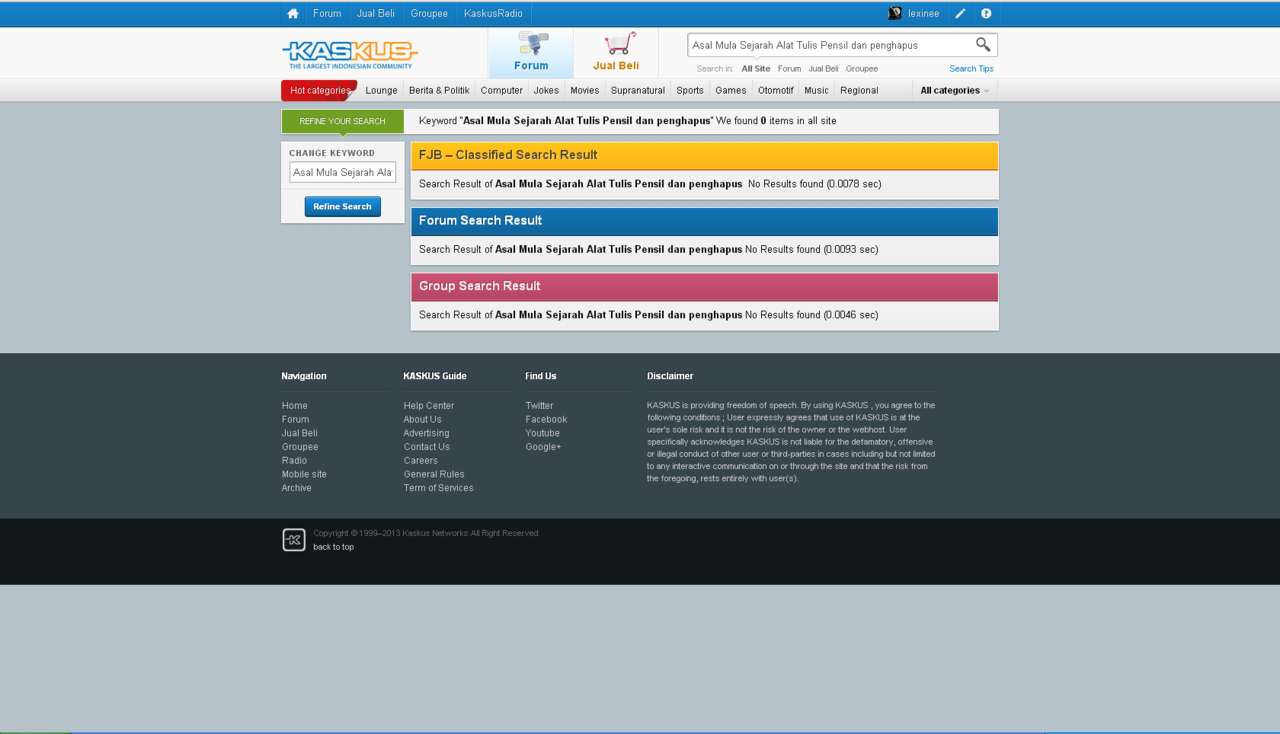The height and width of the screenshot is (734, 1280).
Task: Select the Berita & Politik category
Action: (x=439, y=90)
